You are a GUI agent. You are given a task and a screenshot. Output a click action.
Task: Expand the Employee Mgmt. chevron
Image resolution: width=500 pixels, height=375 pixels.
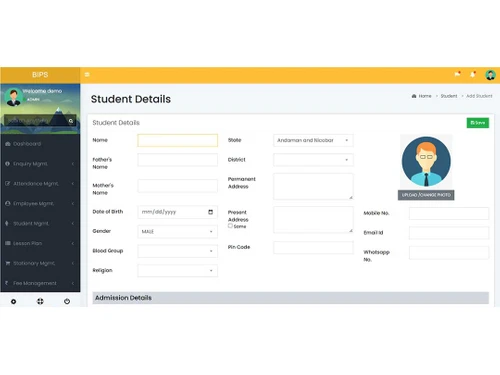(x=73, y=203)
